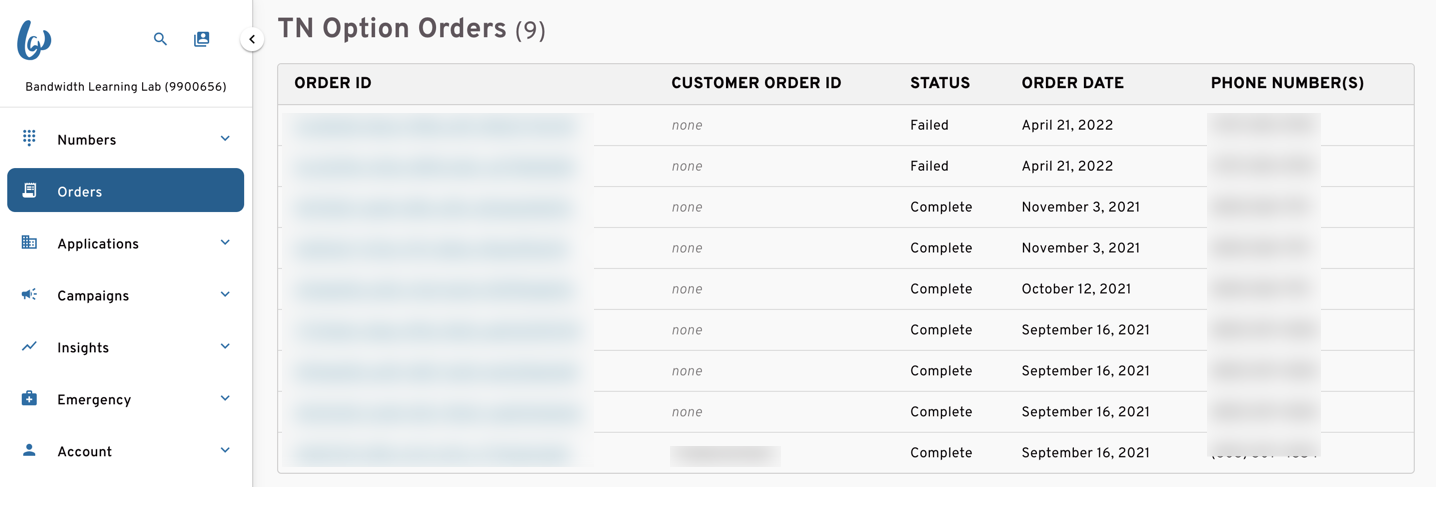Click the Numbers dialpad icon
The width and height of the screenshot is (1436, 521).
[x=29, y=138]
